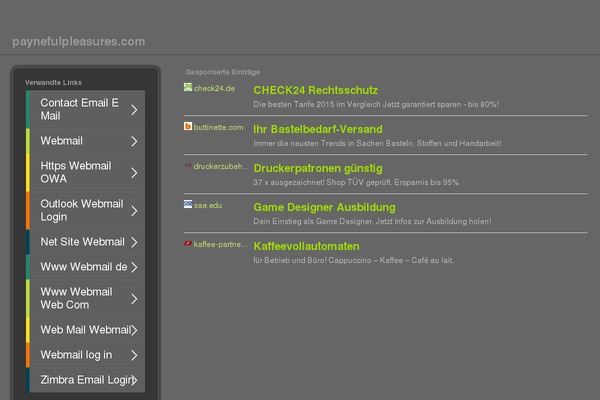Open CHECK24 Rechtsschutz ad headline

click(x=316, y=90)
